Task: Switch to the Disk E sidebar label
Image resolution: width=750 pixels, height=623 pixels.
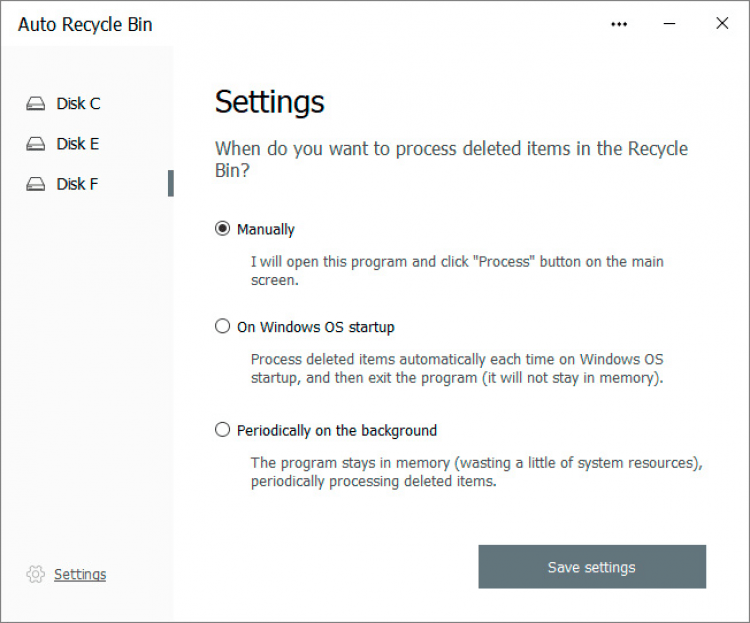Action: coord(77,144)
